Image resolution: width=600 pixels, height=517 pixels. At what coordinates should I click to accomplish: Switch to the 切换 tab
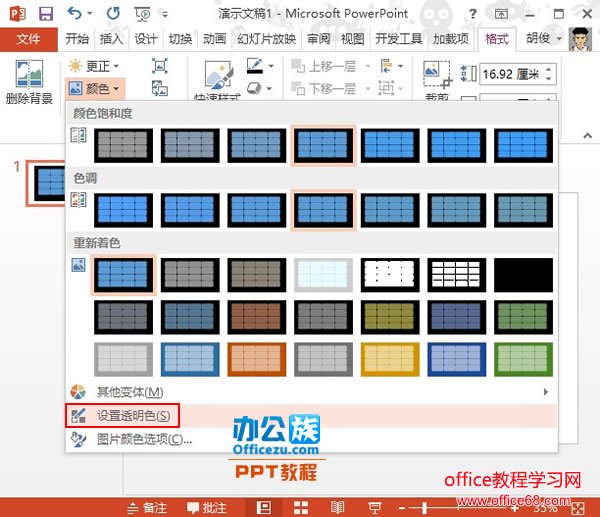tap(180, 39)
